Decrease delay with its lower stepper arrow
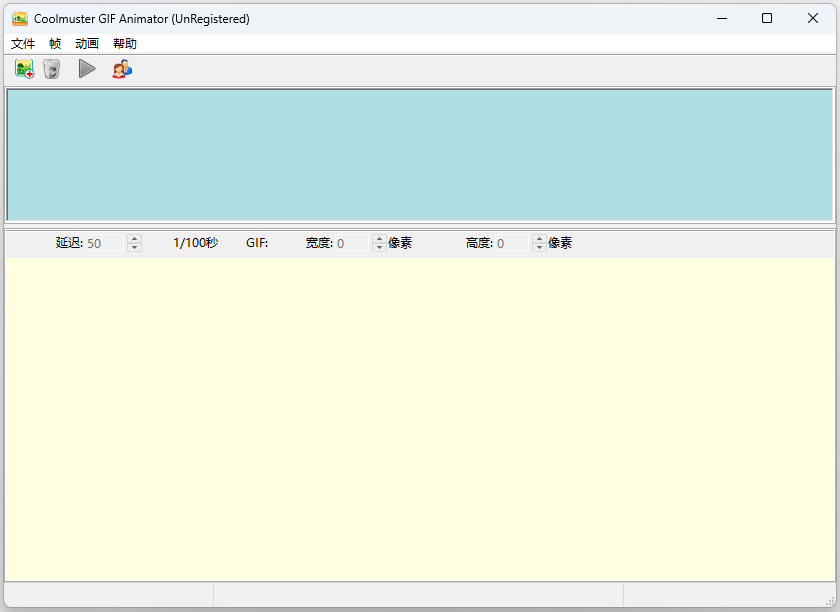The image size is (840, 612). 135,246
